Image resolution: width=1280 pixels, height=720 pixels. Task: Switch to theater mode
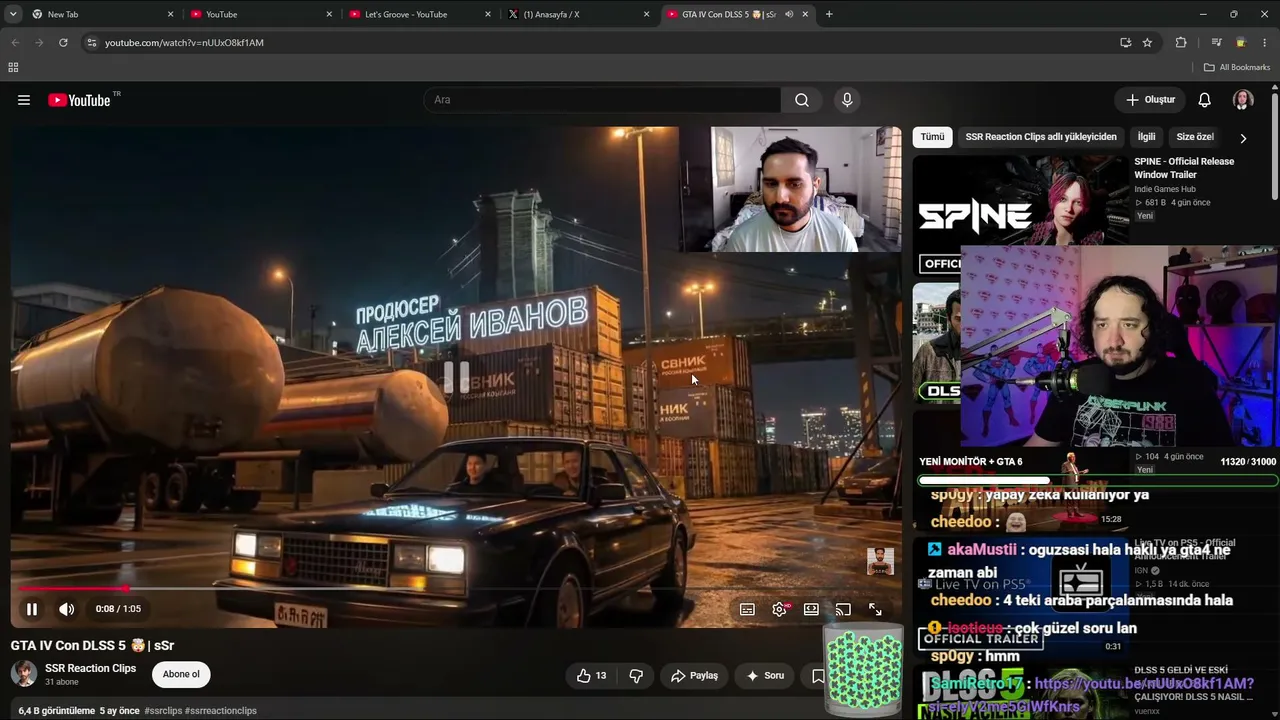[811, 609]
